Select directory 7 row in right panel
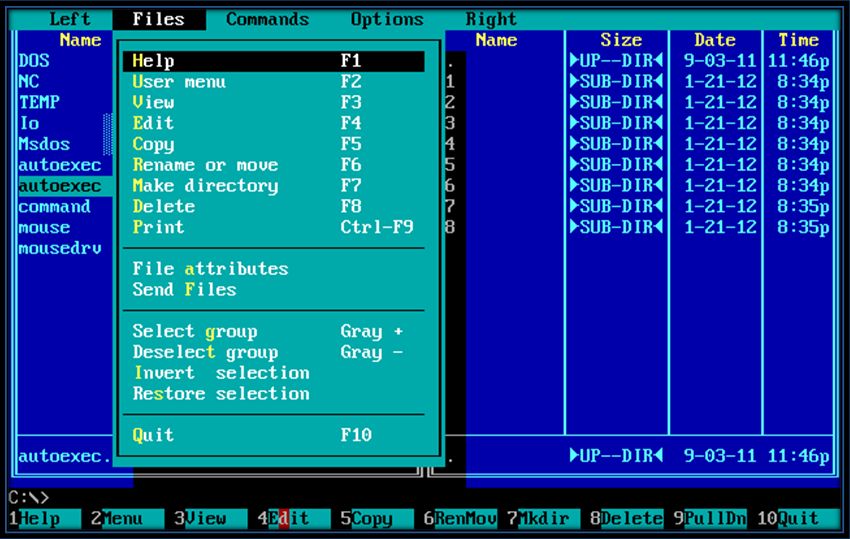850x539 pixels. coord(639,206)
